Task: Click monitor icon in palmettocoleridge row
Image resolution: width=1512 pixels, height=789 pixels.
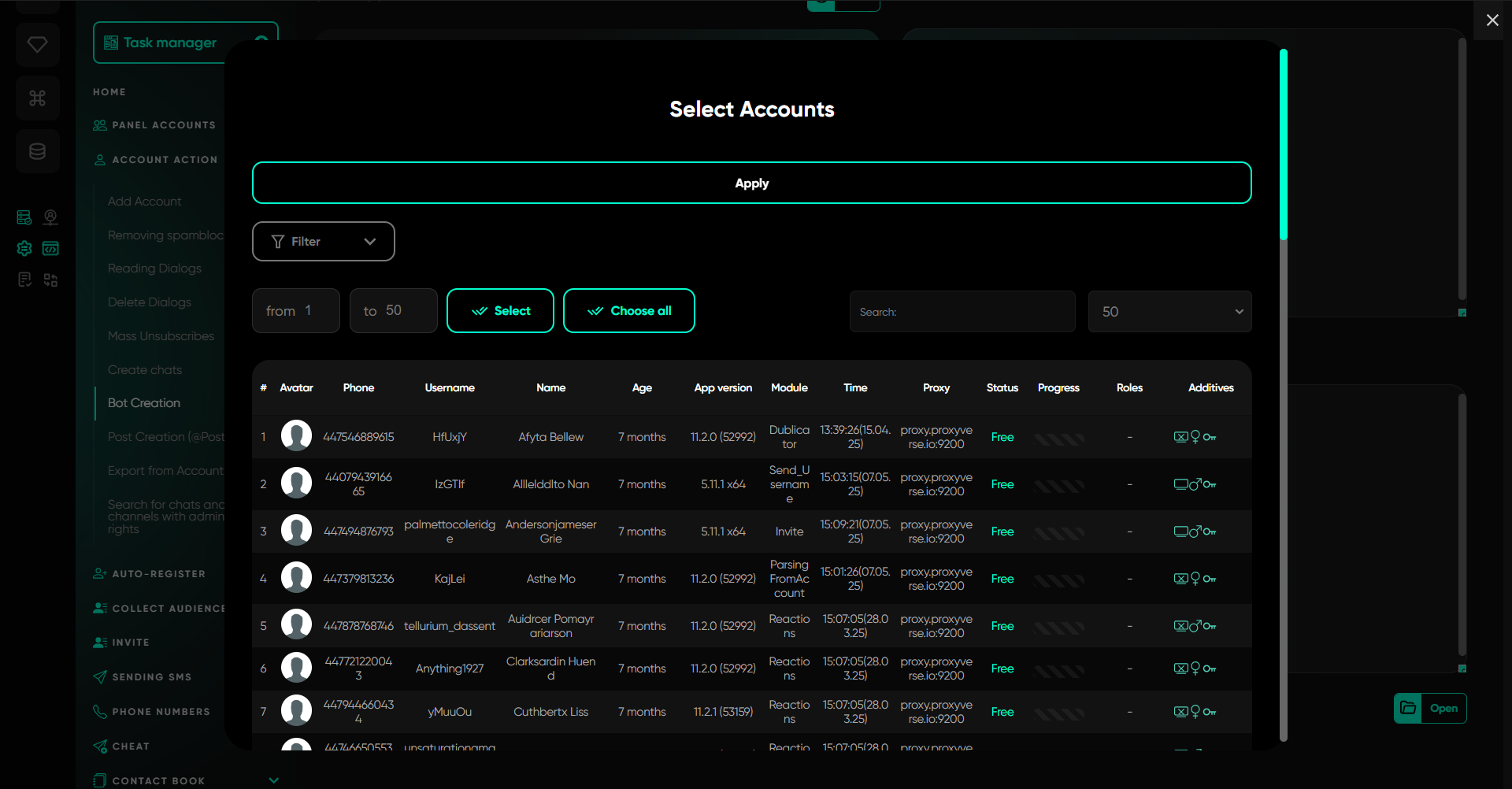Action: [1180, 532]
